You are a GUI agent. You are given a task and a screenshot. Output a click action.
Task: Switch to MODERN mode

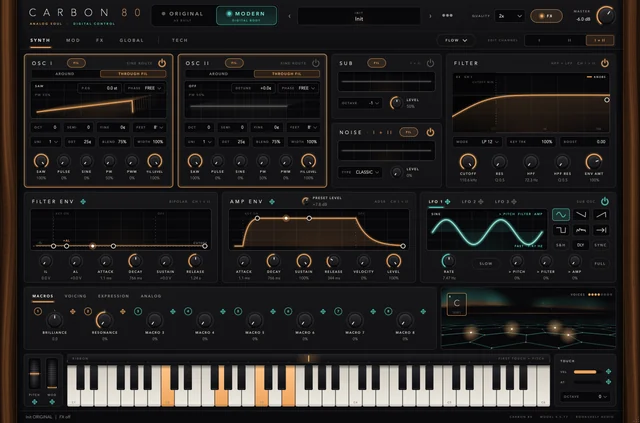tap(246, 16)
